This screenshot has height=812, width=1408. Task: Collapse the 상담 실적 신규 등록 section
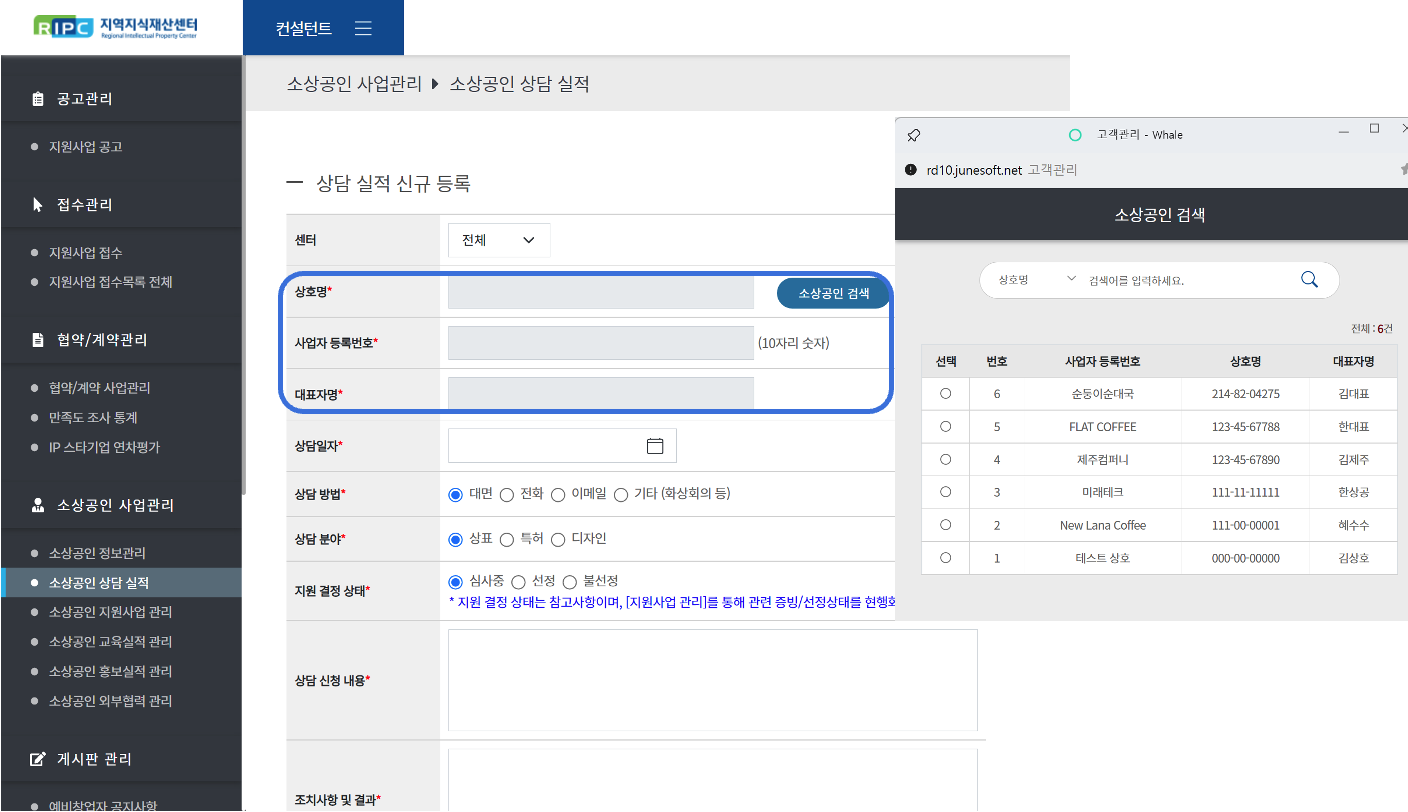pyautogui.click(x=294, y=183)
